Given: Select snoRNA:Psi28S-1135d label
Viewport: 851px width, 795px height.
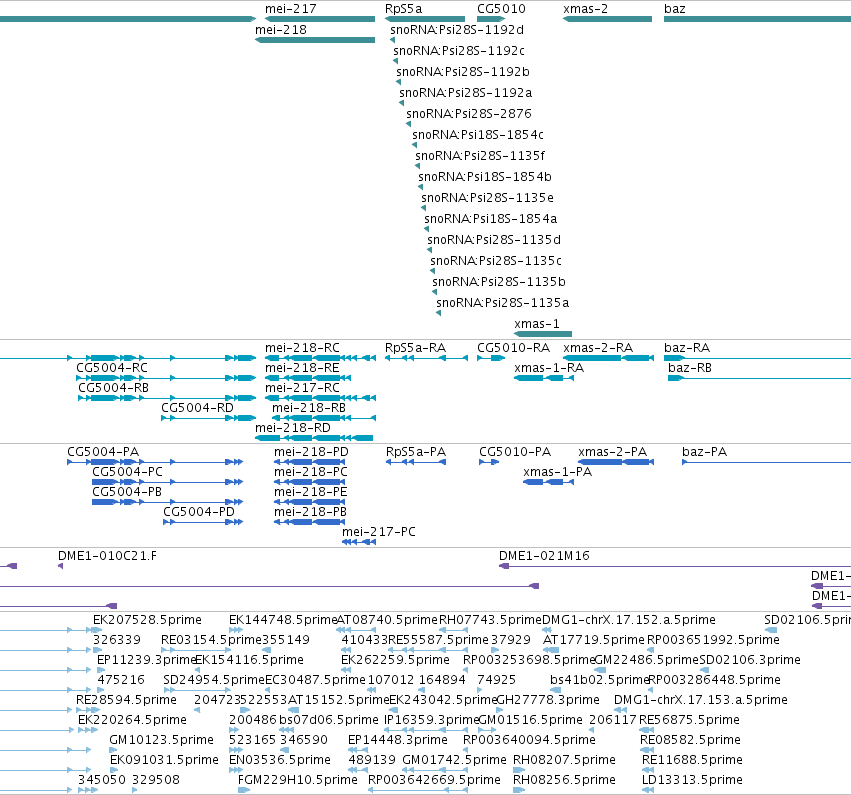Looking at the screenshot, I should pyautogui.click(x=494, y=240).
